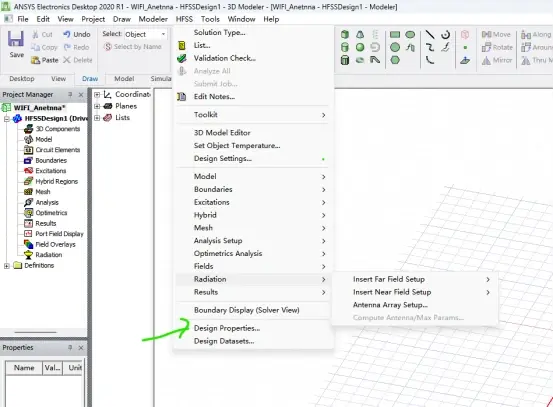
Task: Select the Draw line tool
Action: (x=430, y=34)
